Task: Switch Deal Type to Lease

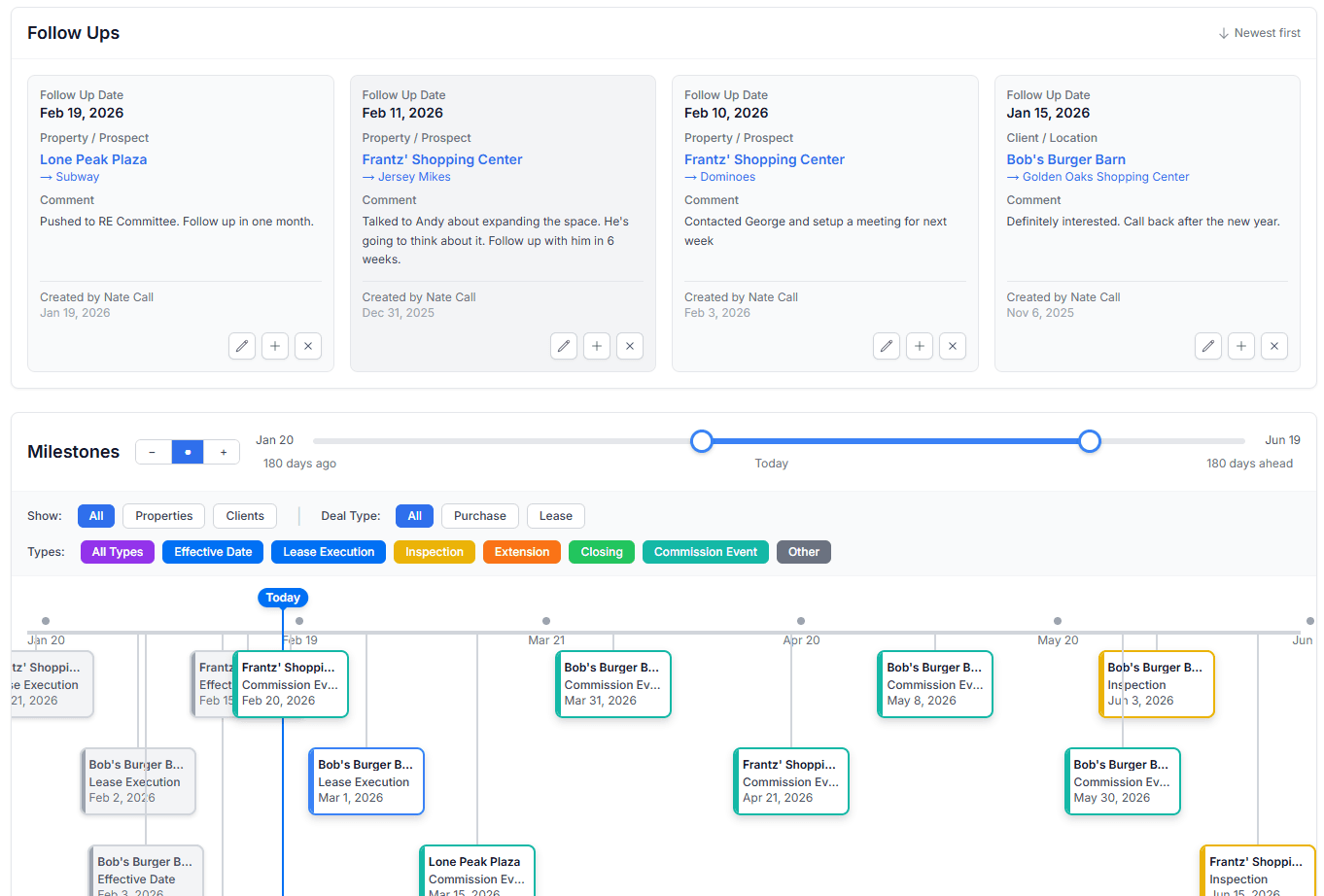Action: pyautogui.click(x=555, y=516)
